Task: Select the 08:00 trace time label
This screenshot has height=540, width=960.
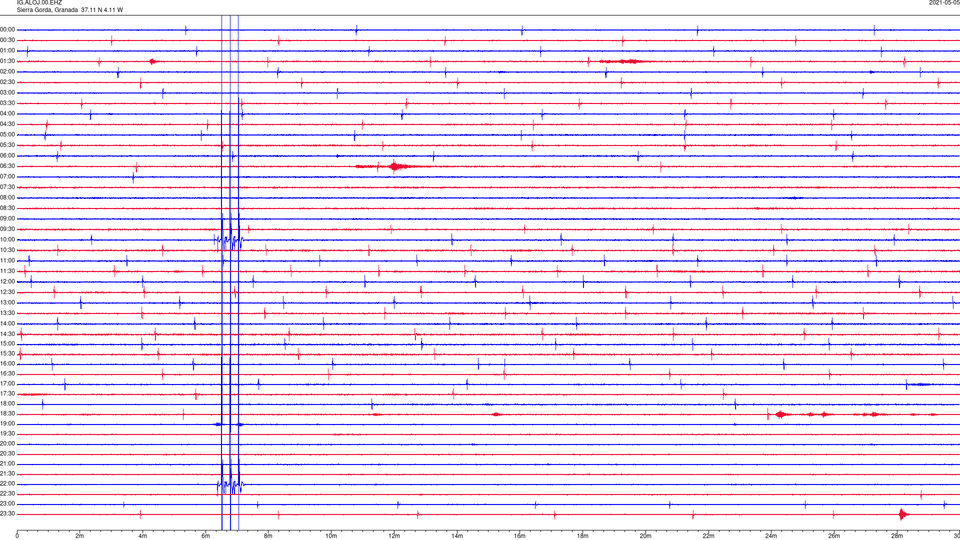Action: 8,198
